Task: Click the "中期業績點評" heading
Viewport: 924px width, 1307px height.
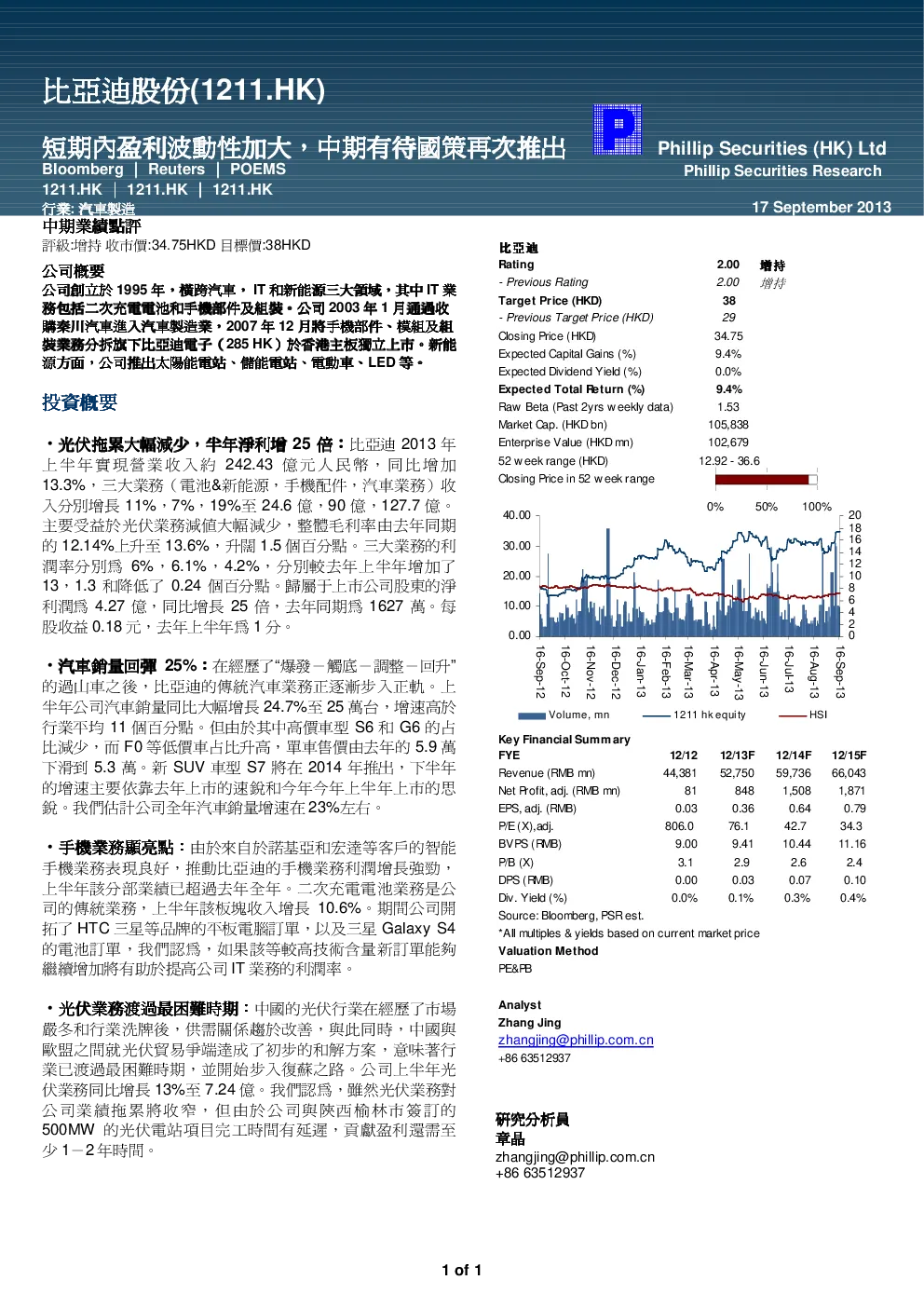Action: pos(91,226)
